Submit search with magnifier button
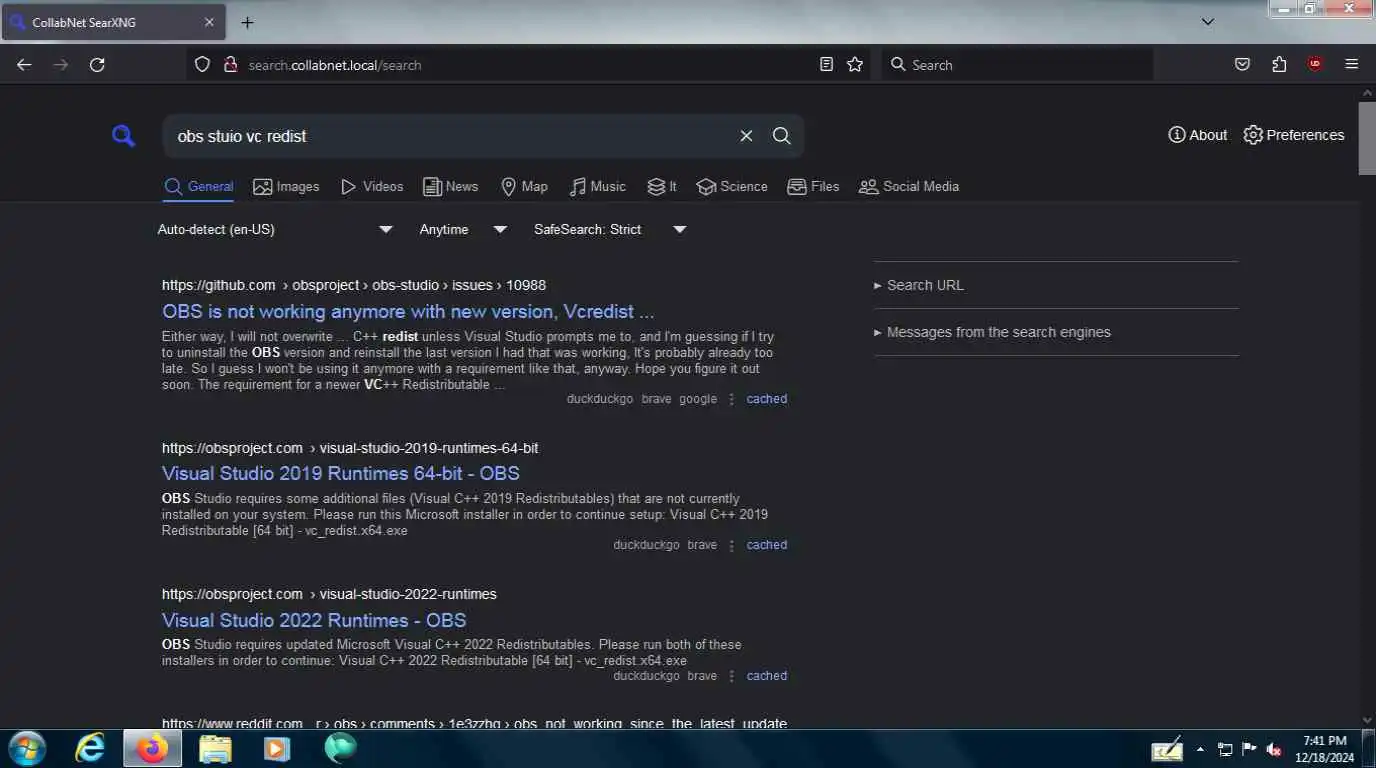 782,136
